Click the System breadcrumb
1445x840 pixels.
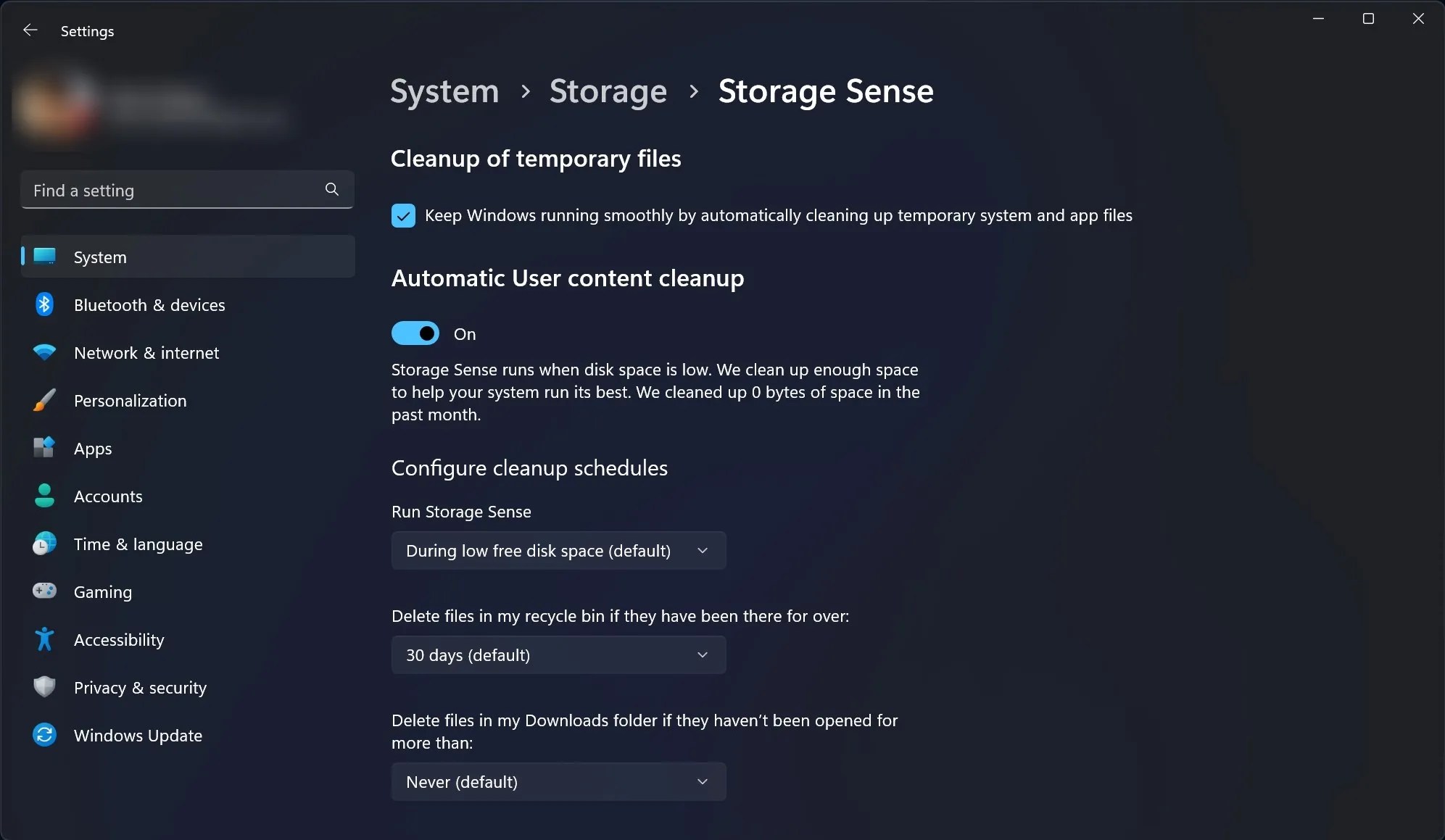click(444, 91)
